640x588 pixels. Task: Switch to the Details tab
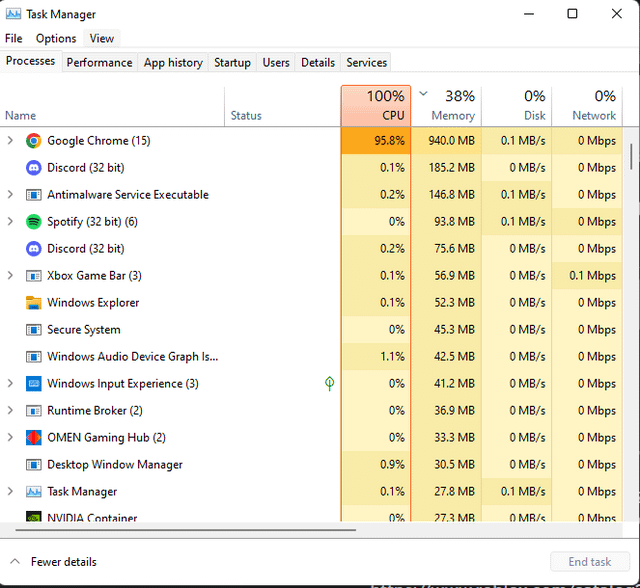(x=318, y=62)
